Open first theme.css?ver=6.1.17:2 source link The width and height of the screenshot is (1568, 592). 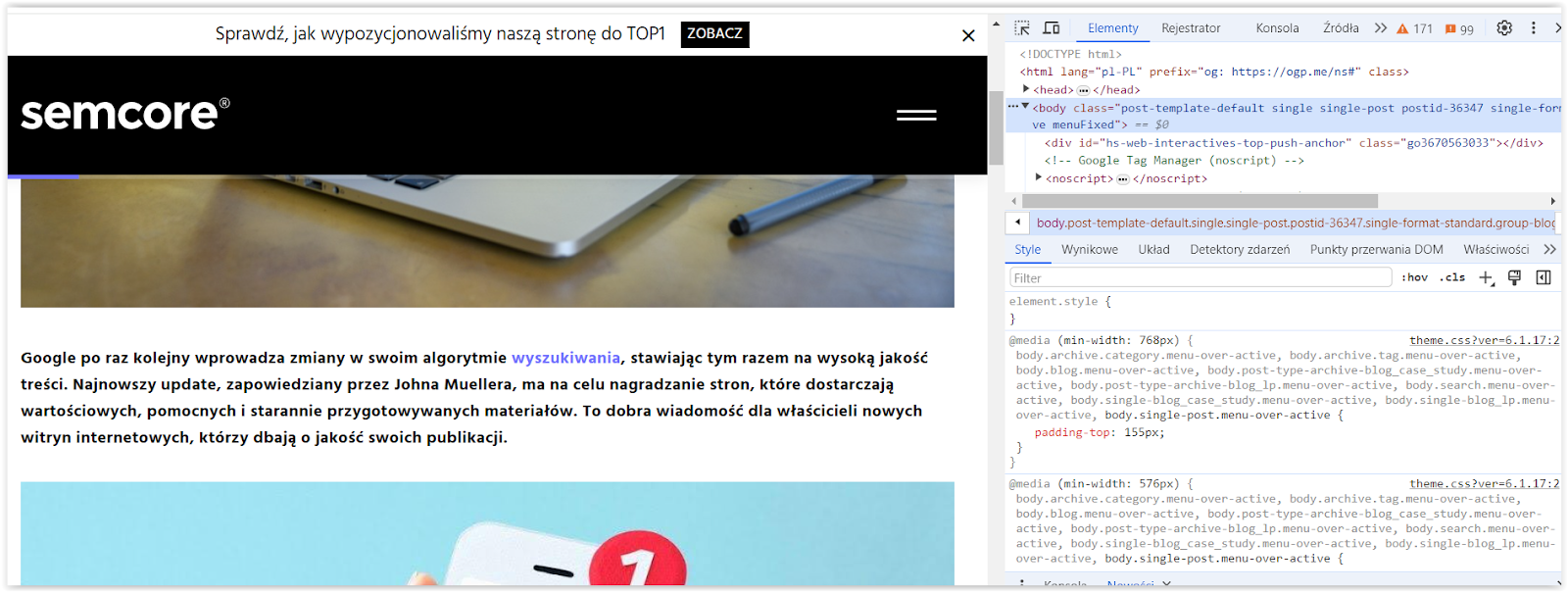click(1484, 340)
